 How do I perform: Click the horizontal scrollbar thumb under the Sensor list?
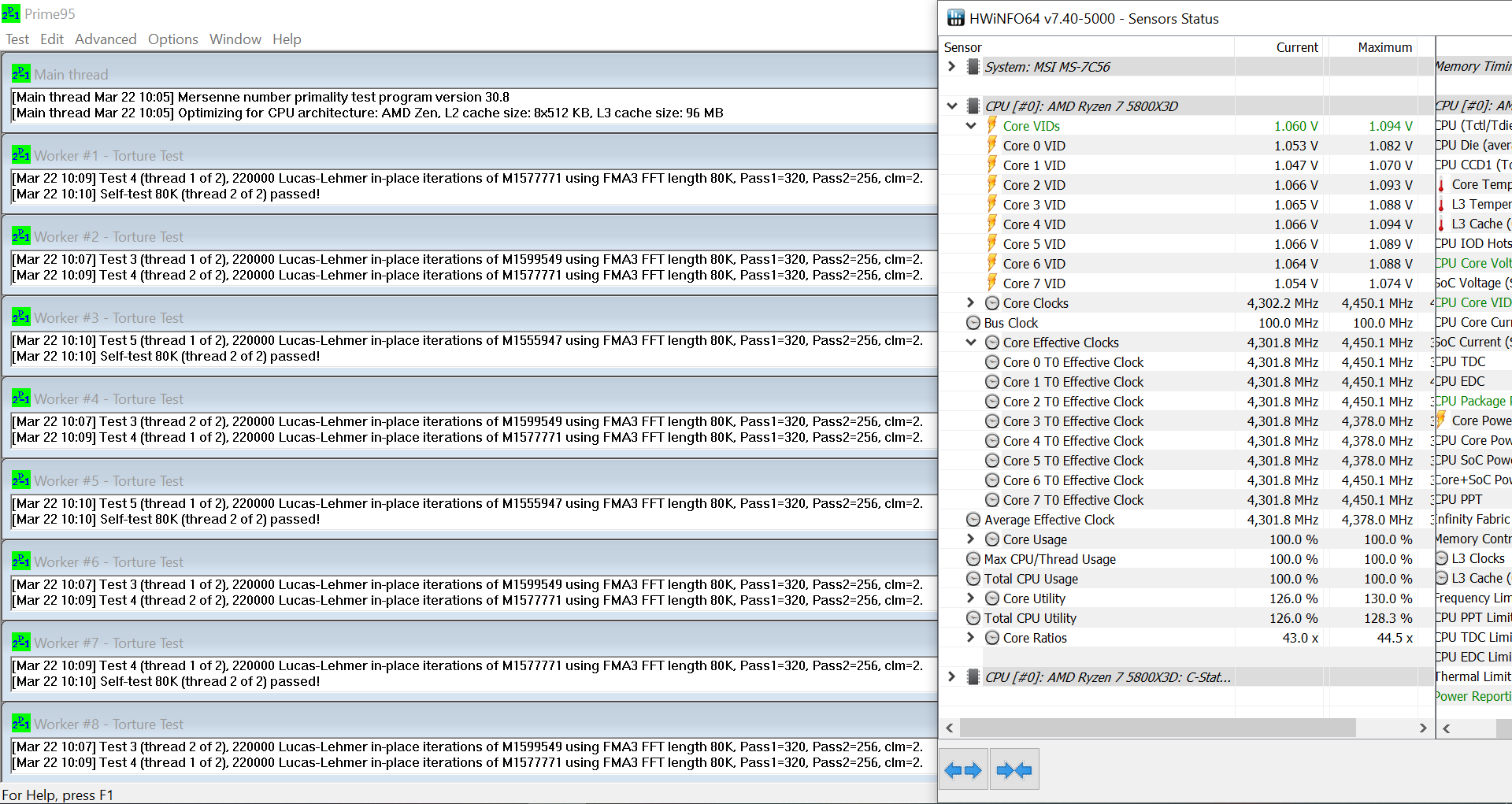pos(1158,728)
